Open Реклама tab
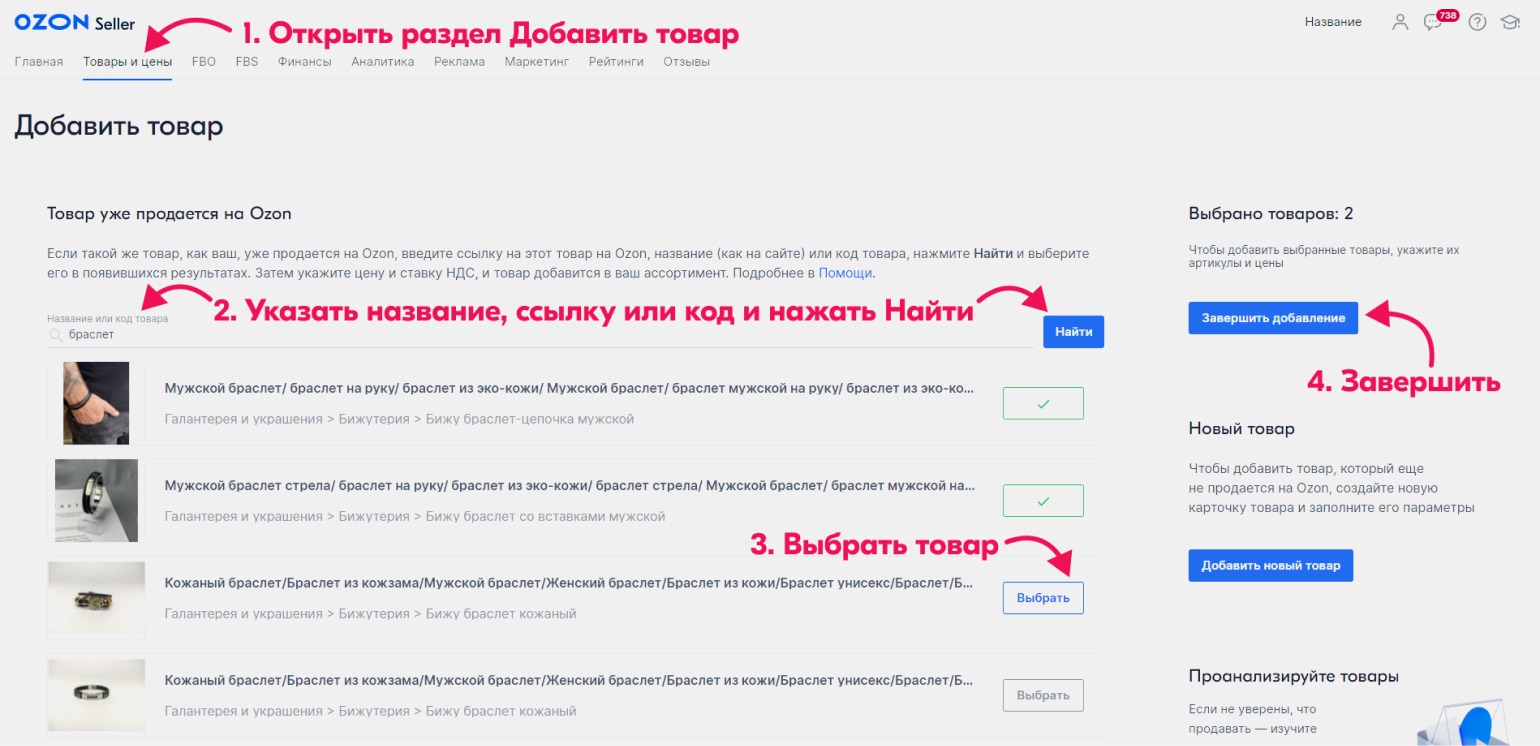 tap(459, 61)
